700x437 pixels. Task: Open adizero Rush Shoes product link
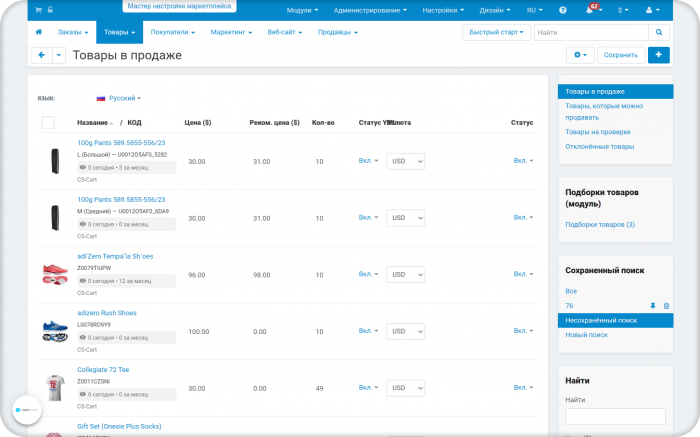point(107,313)
